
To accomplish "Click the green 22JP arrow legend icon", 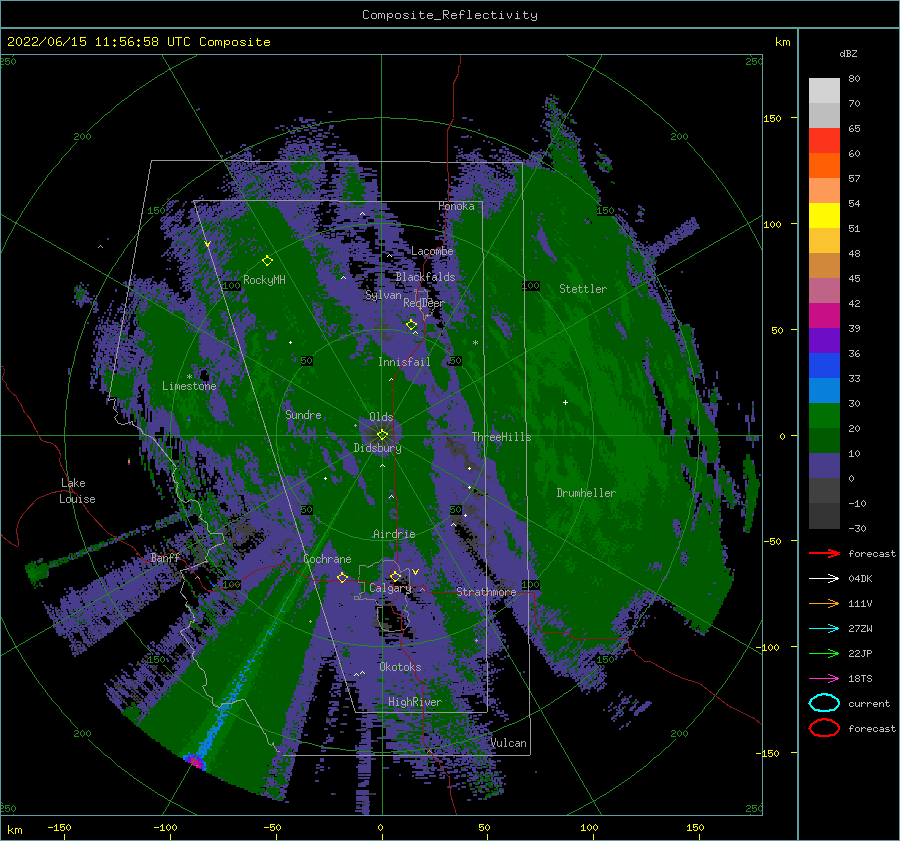I will 824,653.
